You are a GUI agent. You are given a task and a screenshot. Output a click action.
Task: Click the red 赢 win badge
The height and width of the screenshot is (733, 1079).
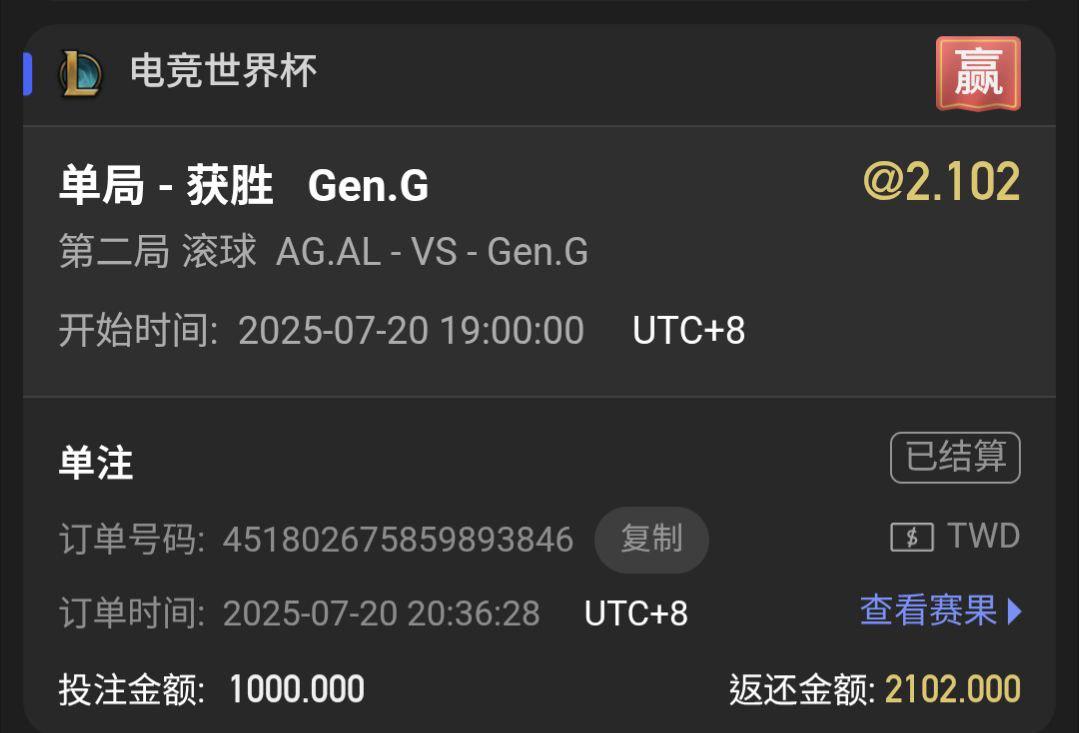tap(978, 74)
